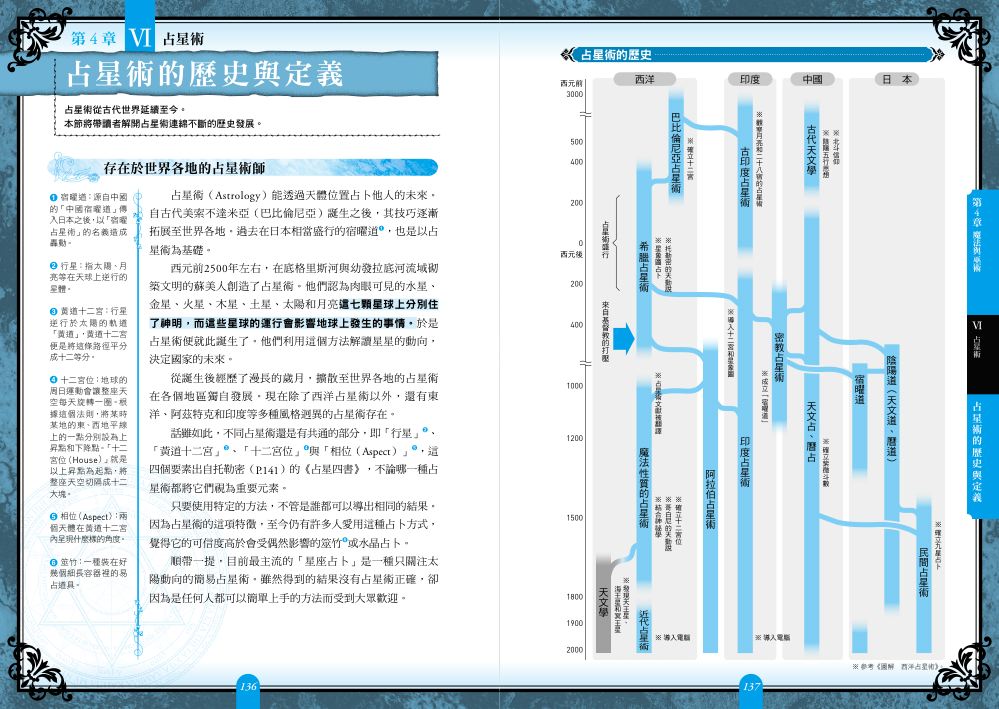Click the 阿拉伯占星術 band in the chart
Image resolution: width=999 pixels, height=709 pixels.
710,498
